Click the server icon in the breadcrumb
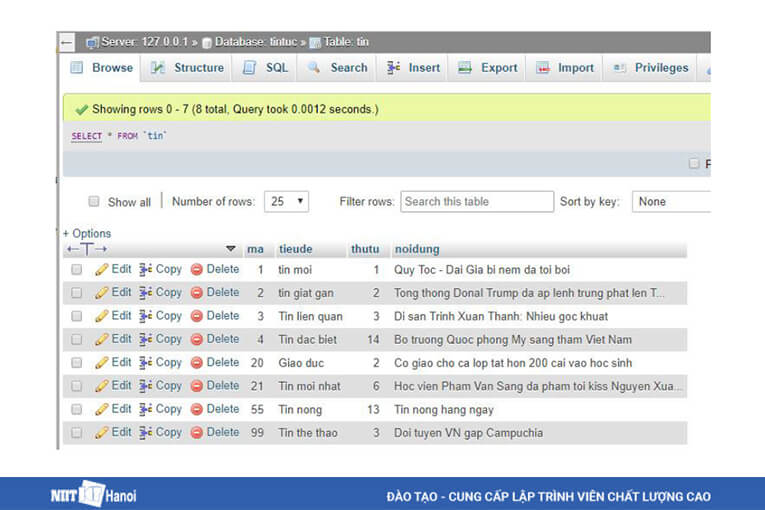This screenshot has width=765, height=510. (x=92, y=42)
